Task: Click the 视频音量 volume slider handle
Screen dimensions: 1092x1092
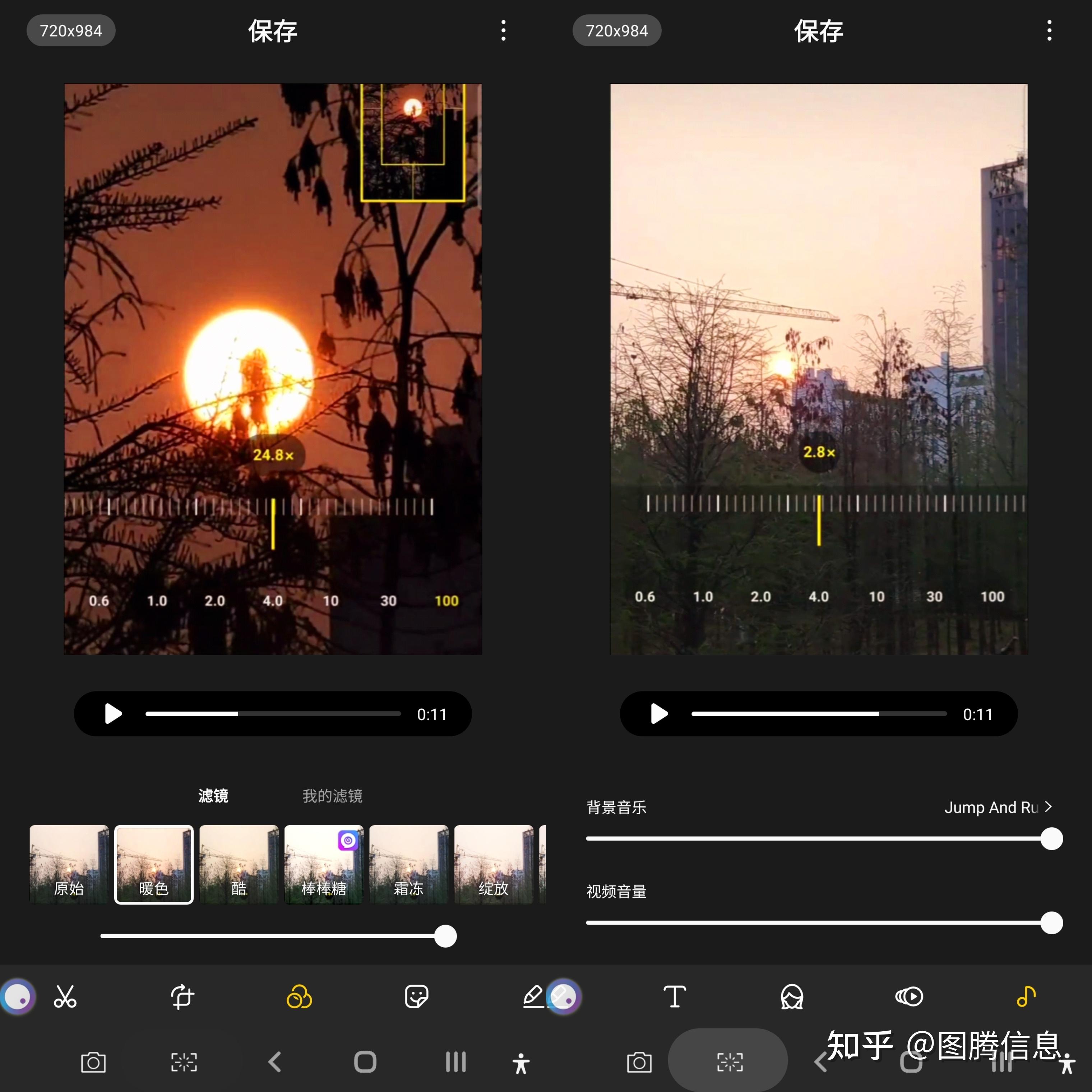Action: pos(1051,923)
